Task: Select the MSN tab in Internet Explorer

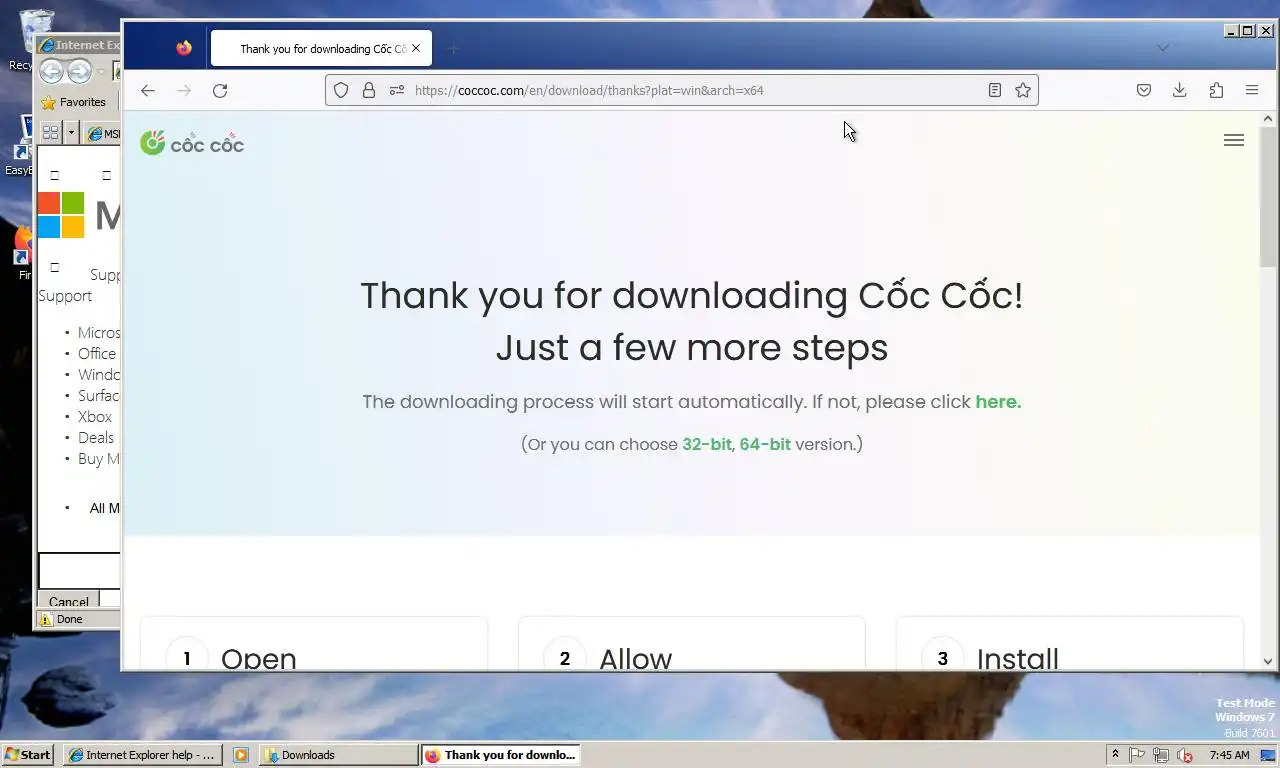Action: (102, 133)
